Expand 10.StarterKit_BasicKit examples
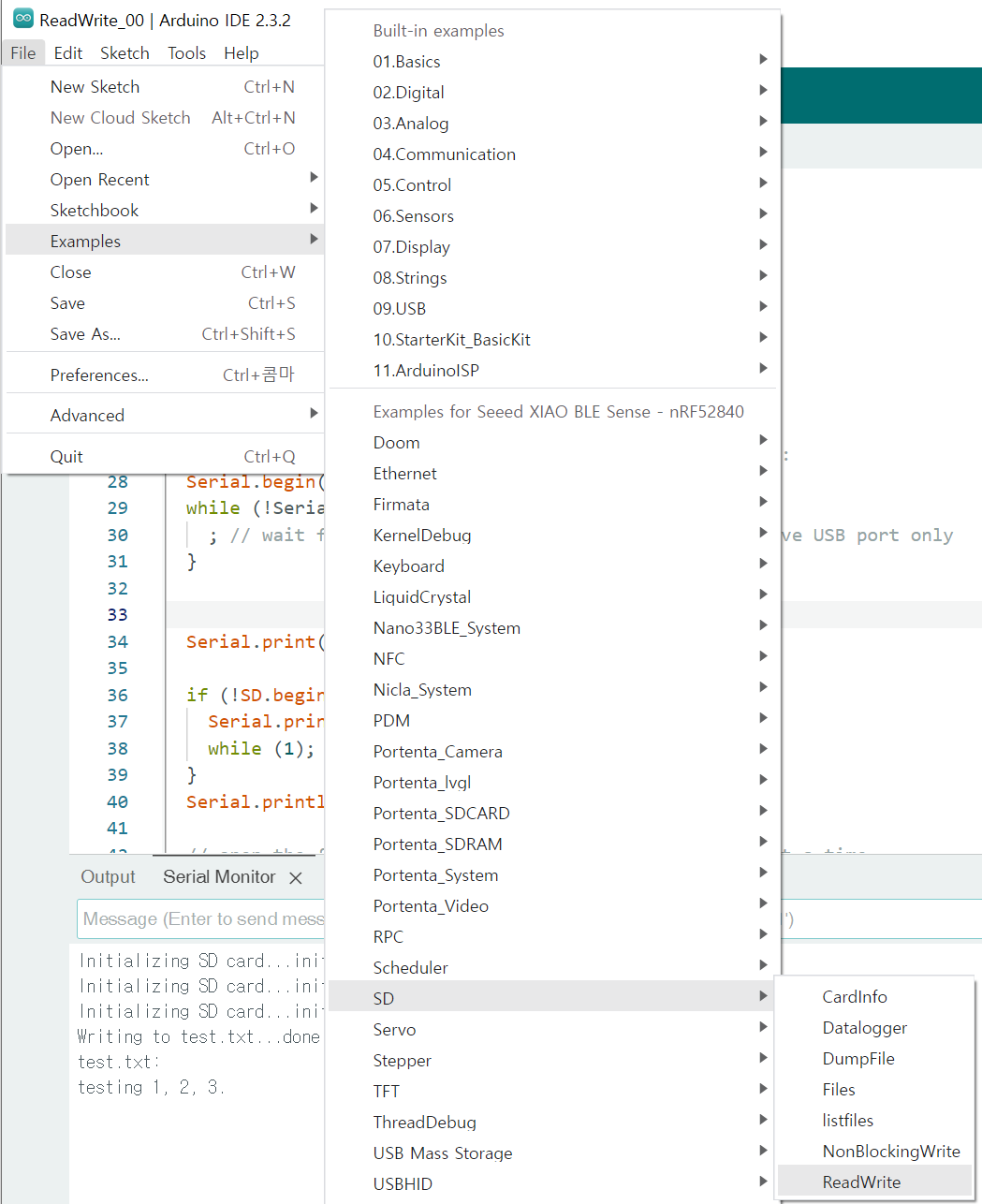 (553, 340)
